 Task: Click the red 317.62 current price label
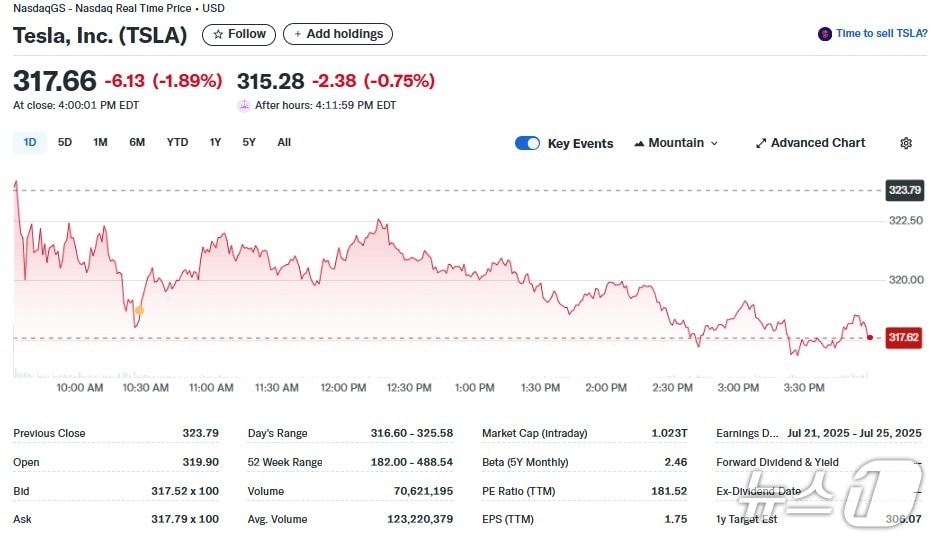point(903,338)
